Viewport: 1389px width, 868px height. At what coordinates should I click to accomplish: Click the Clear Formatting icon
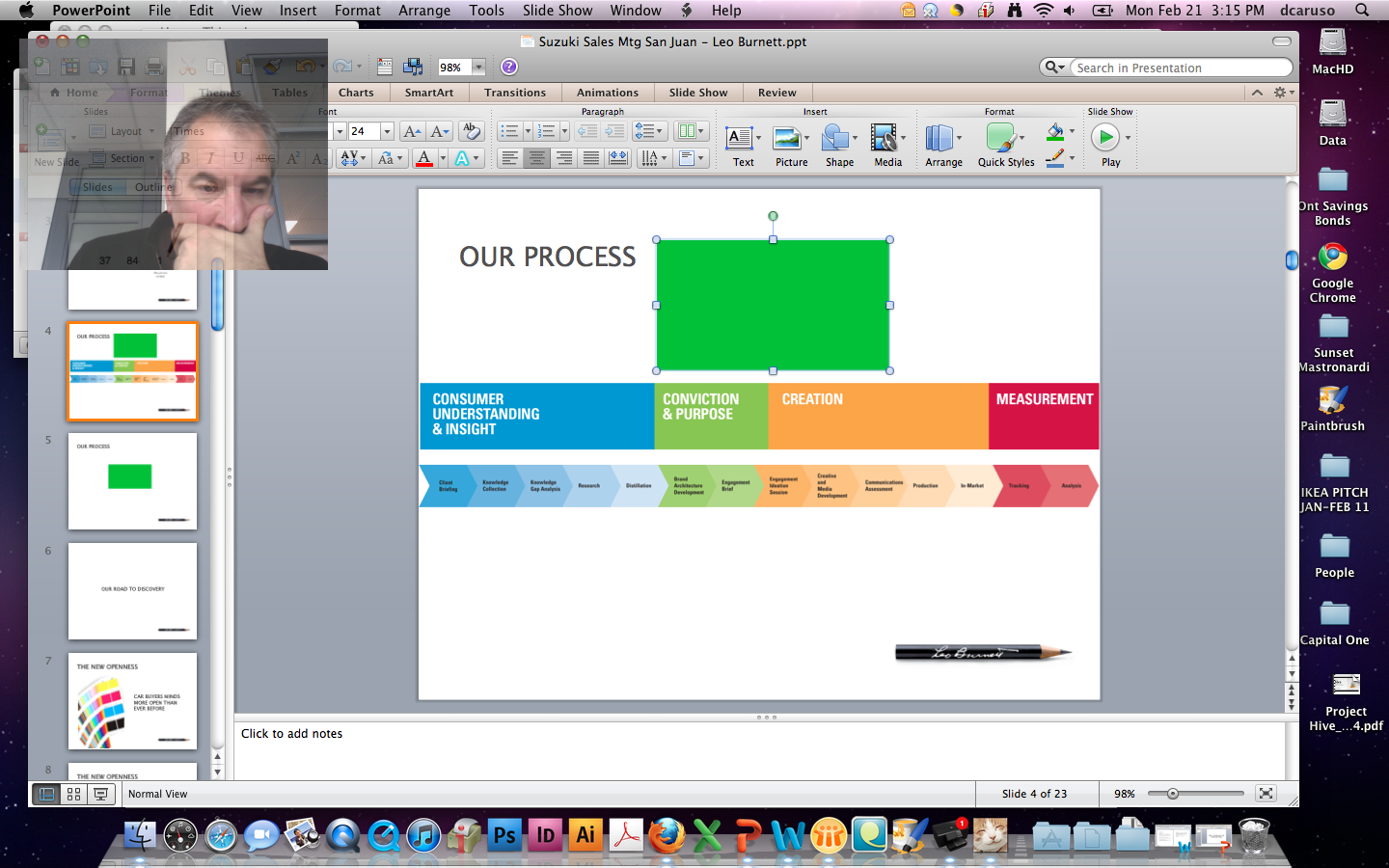coord(471,131)
